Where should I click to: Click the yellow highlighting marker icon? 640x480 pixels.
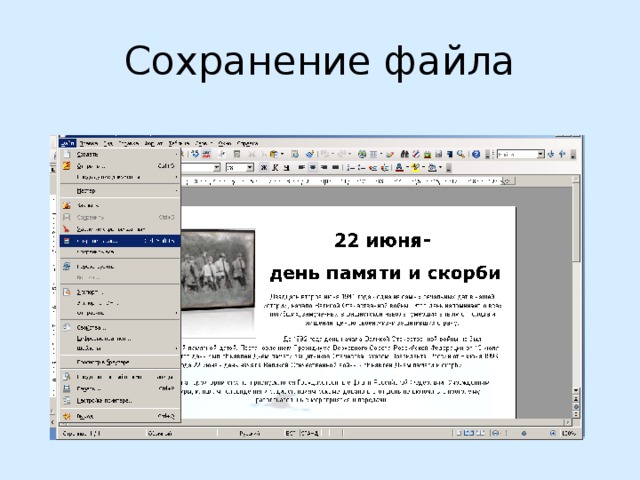click(416, 168)
